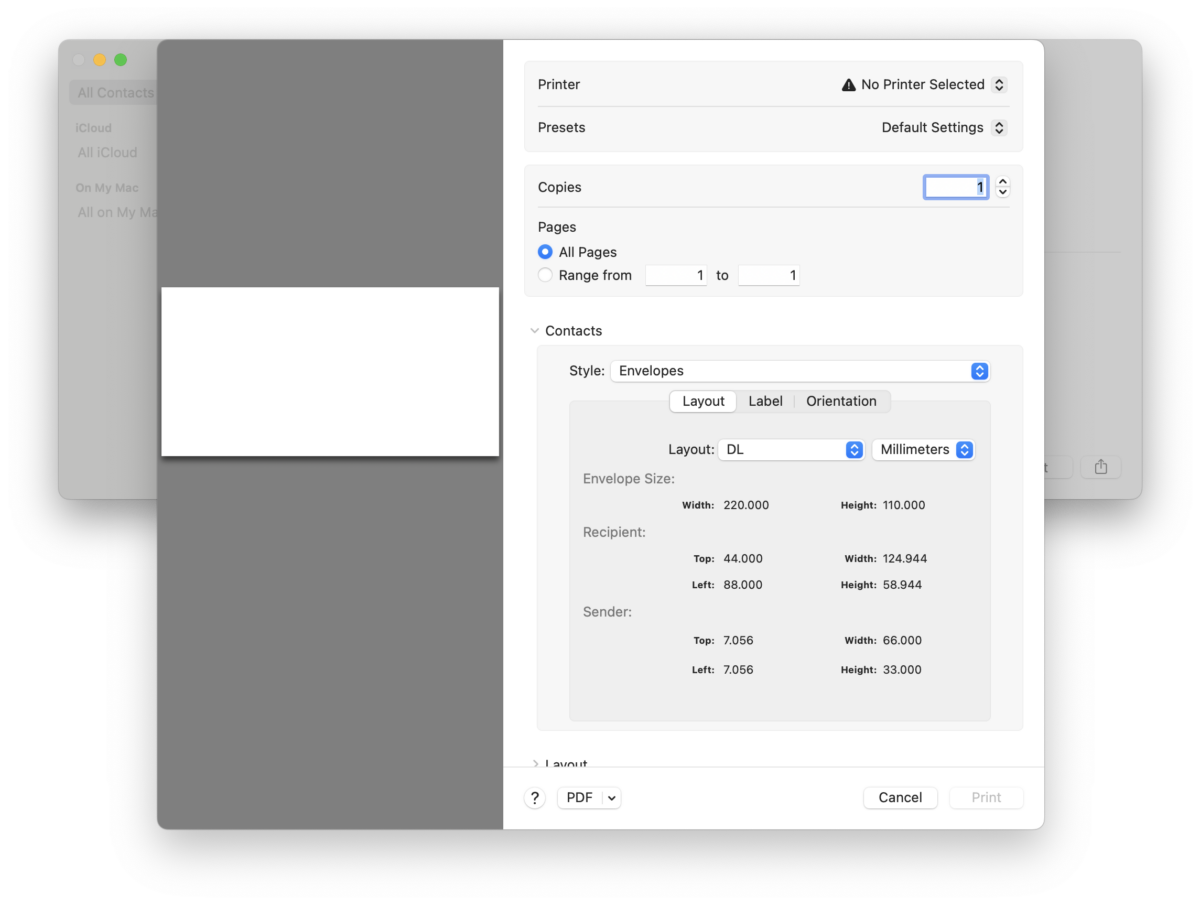Open the Printer selection popup

923,85
